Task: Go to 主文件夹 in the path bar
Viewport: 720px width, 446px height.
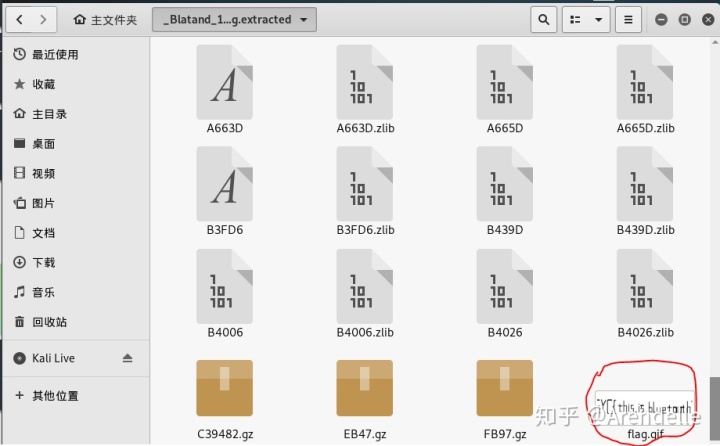Action: point(106,20)
